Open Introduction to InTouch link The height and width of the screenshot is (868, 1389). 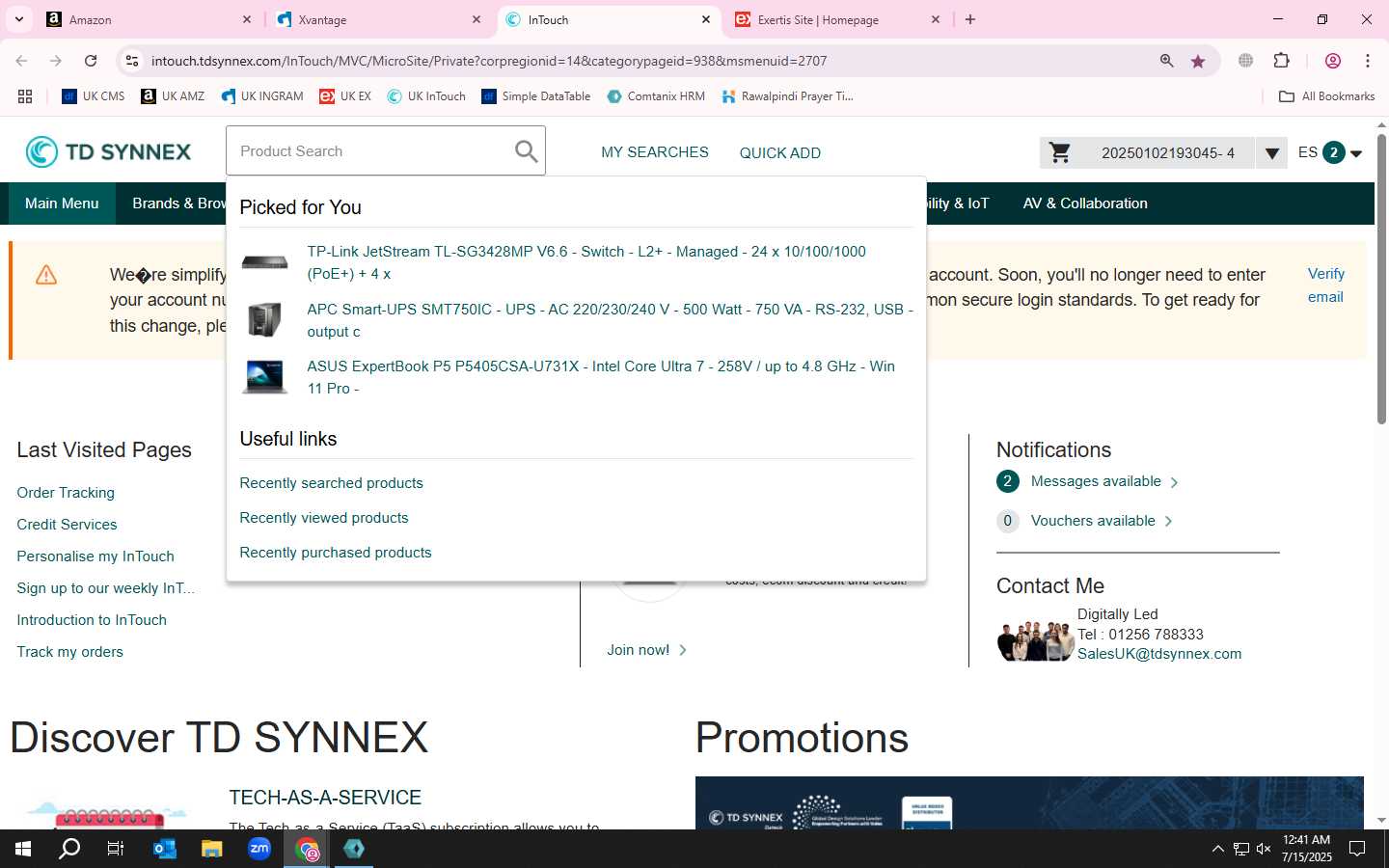click(92, 620)
